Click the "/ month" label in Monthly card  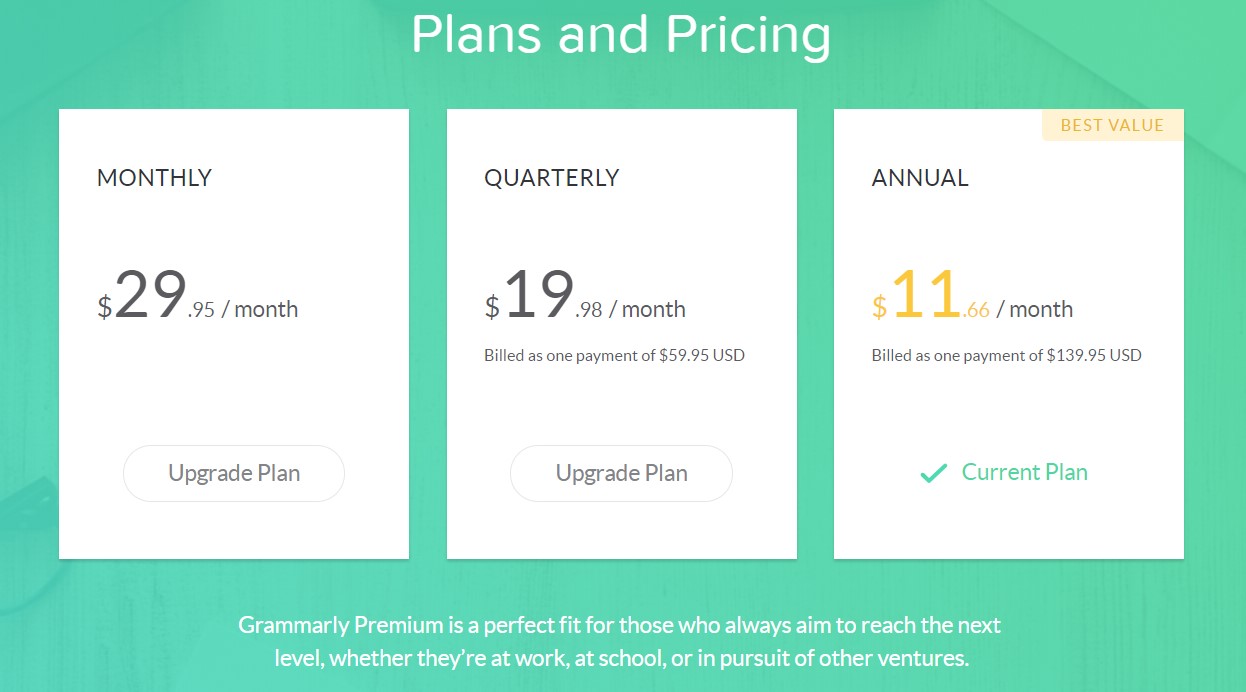click(x=260, y=309)
